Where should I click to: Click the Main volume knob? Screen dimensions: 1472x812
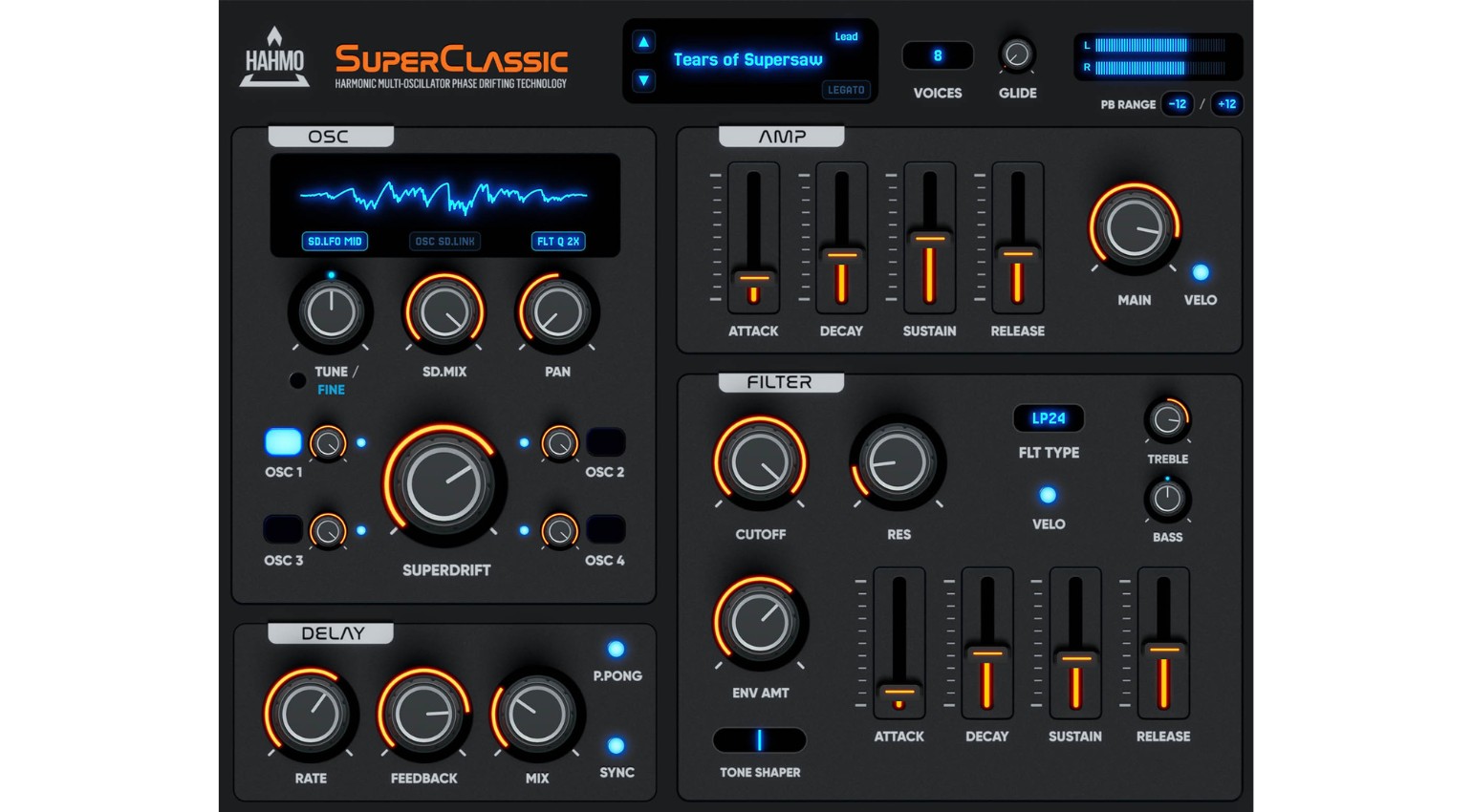1134,227
